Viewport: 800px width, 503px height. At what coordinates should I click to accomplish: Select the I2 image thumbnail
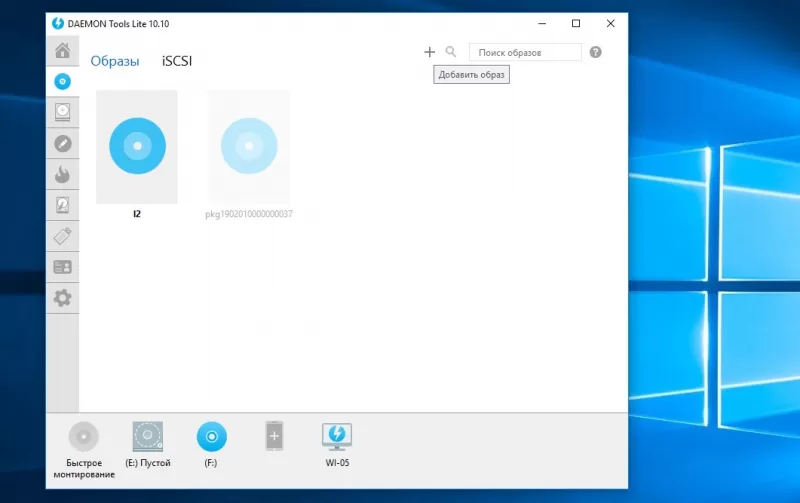point(137,147)
